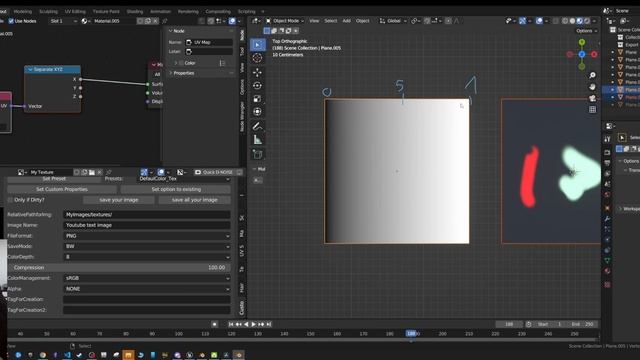Image resolution: width=640 pixels, height=360 pixels.
Task: Adjust the Compression slider
Action: 119,268
